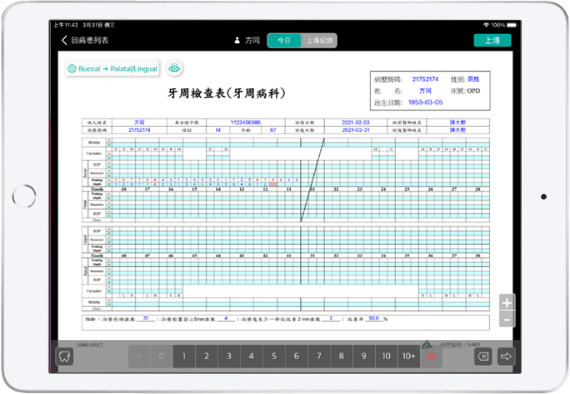Switch to the 上傳紀錄 tab
This screenshot has width=570, height=394.
(319, 40)
